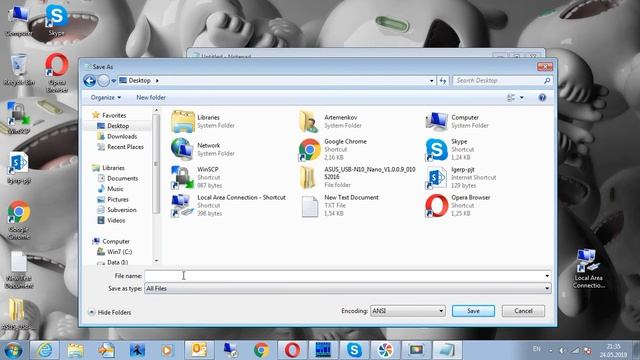Open the Libraries system folder icon
This screenshot has width=640, height=360.
pos(182,121)
